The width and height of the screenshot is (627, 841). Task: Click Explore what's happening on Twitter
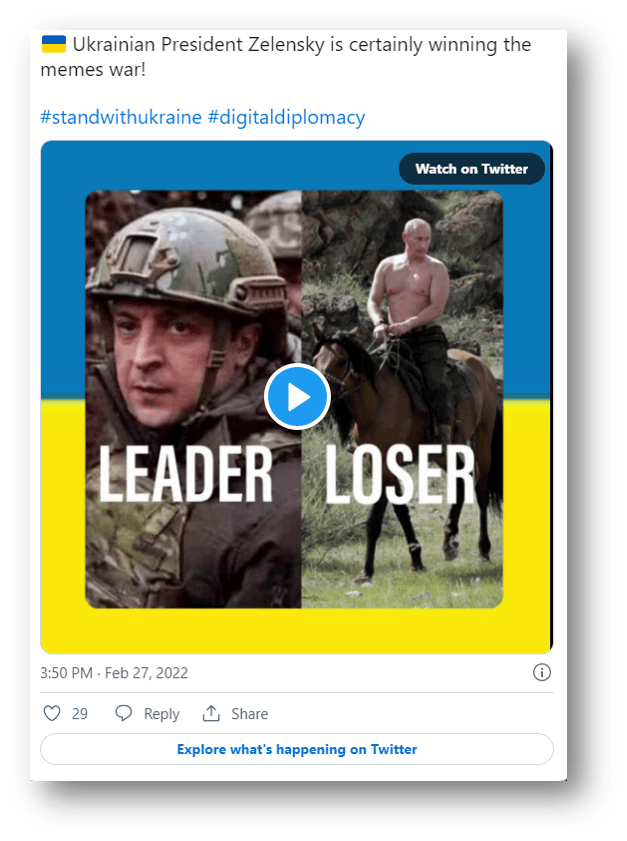(x=297, y=749)
